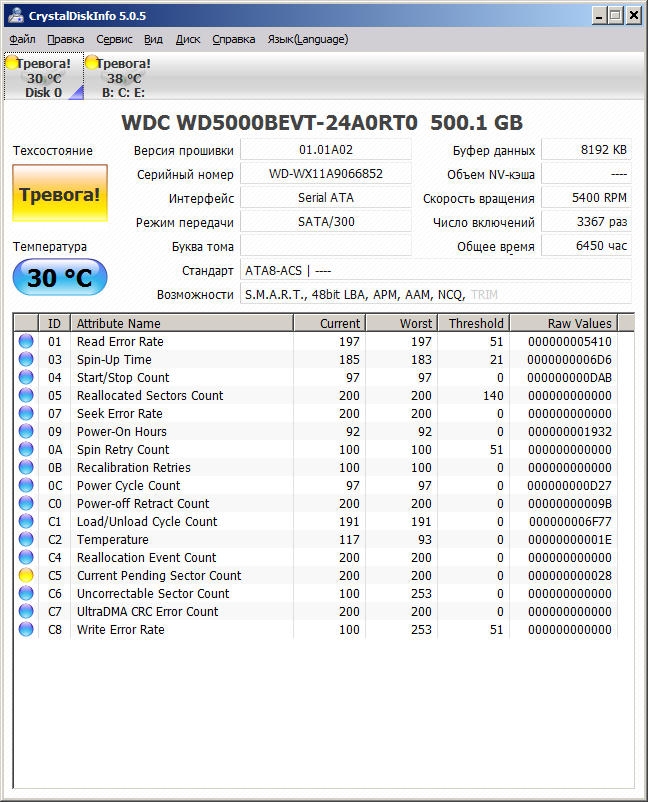Viewport: 648px width, 802px height.
Task: Close the CrystalDiskInfo window
Action: (634, 16)
